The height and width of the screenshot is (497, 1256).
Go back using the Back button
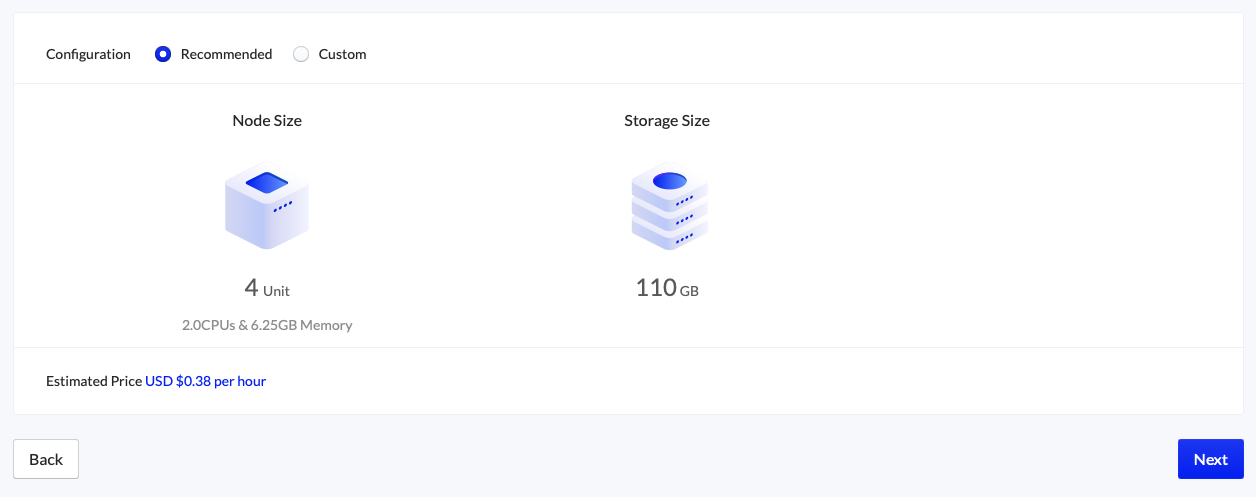tap(46, 459)
